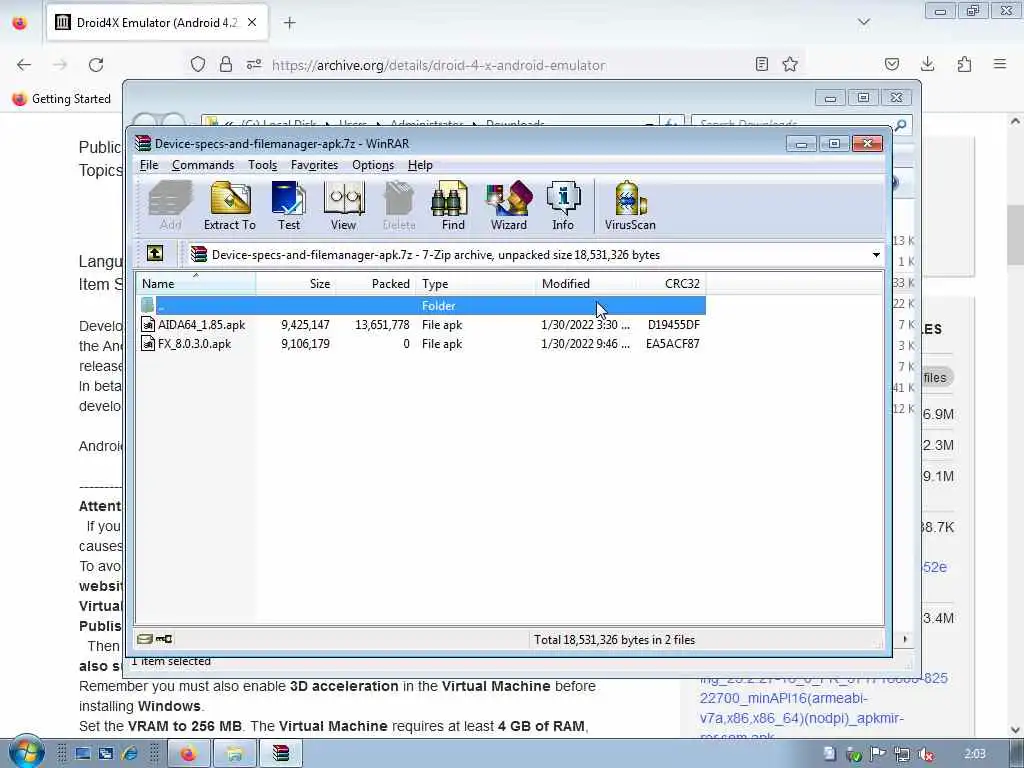
Task: Close the Droid4X Emulator tab
Action: [252, 22]
